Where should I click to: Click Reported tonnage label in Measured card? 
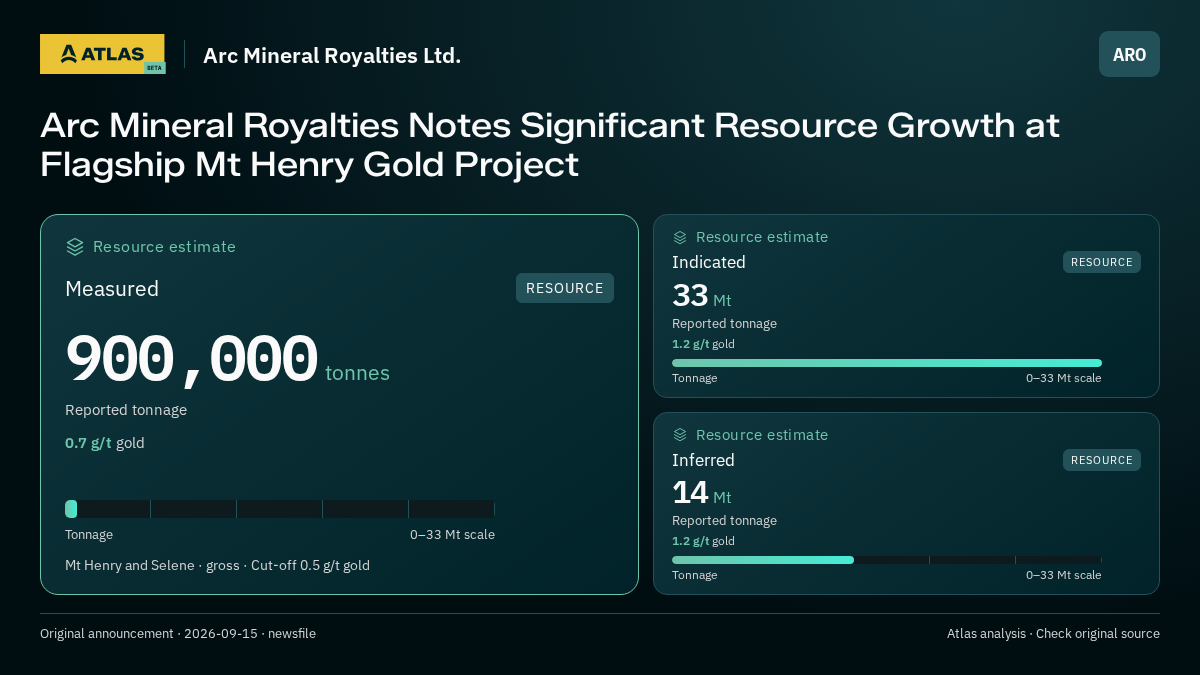coord(126,410)
